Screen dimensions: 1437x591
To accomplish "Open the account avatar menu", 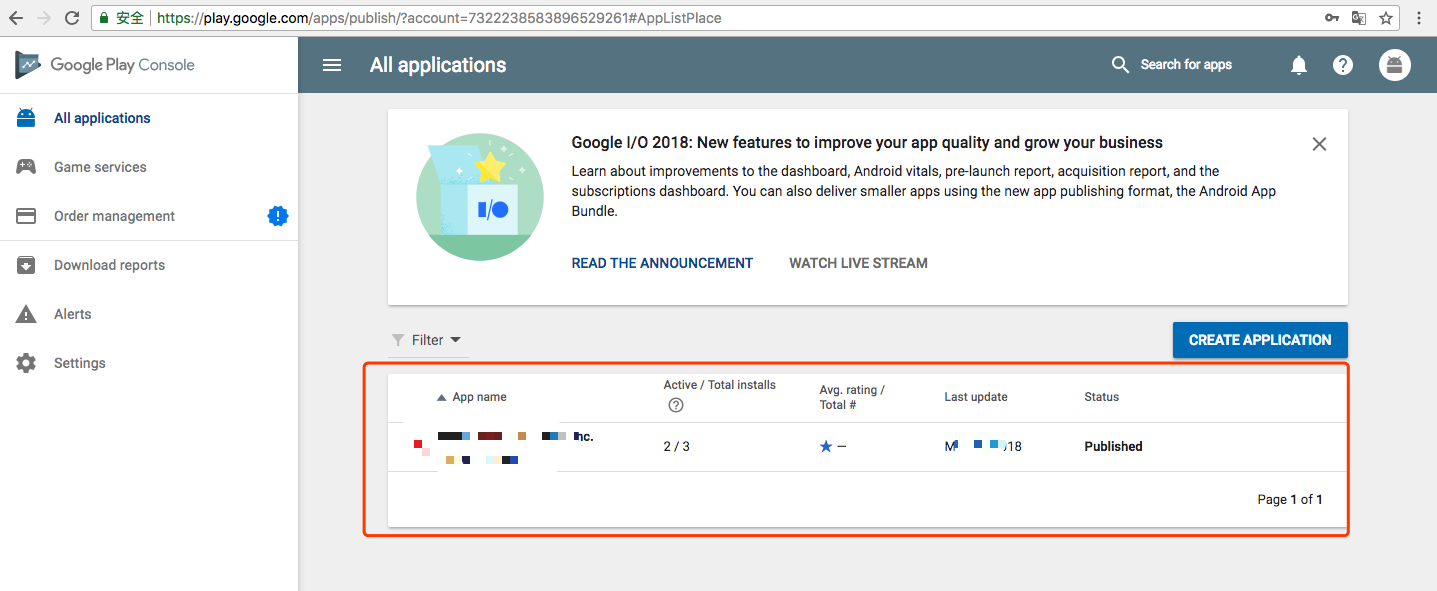I will pyautogui.click(x=1395, y=65).
